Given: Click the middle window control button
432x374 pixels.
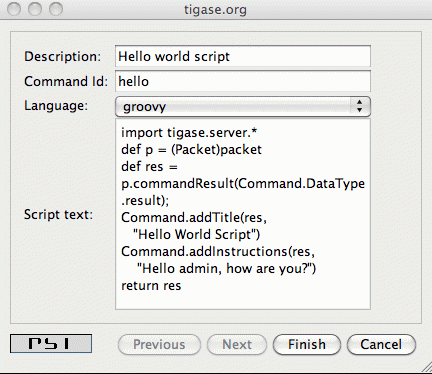Looking at the screenshot, I should point(35,9).
